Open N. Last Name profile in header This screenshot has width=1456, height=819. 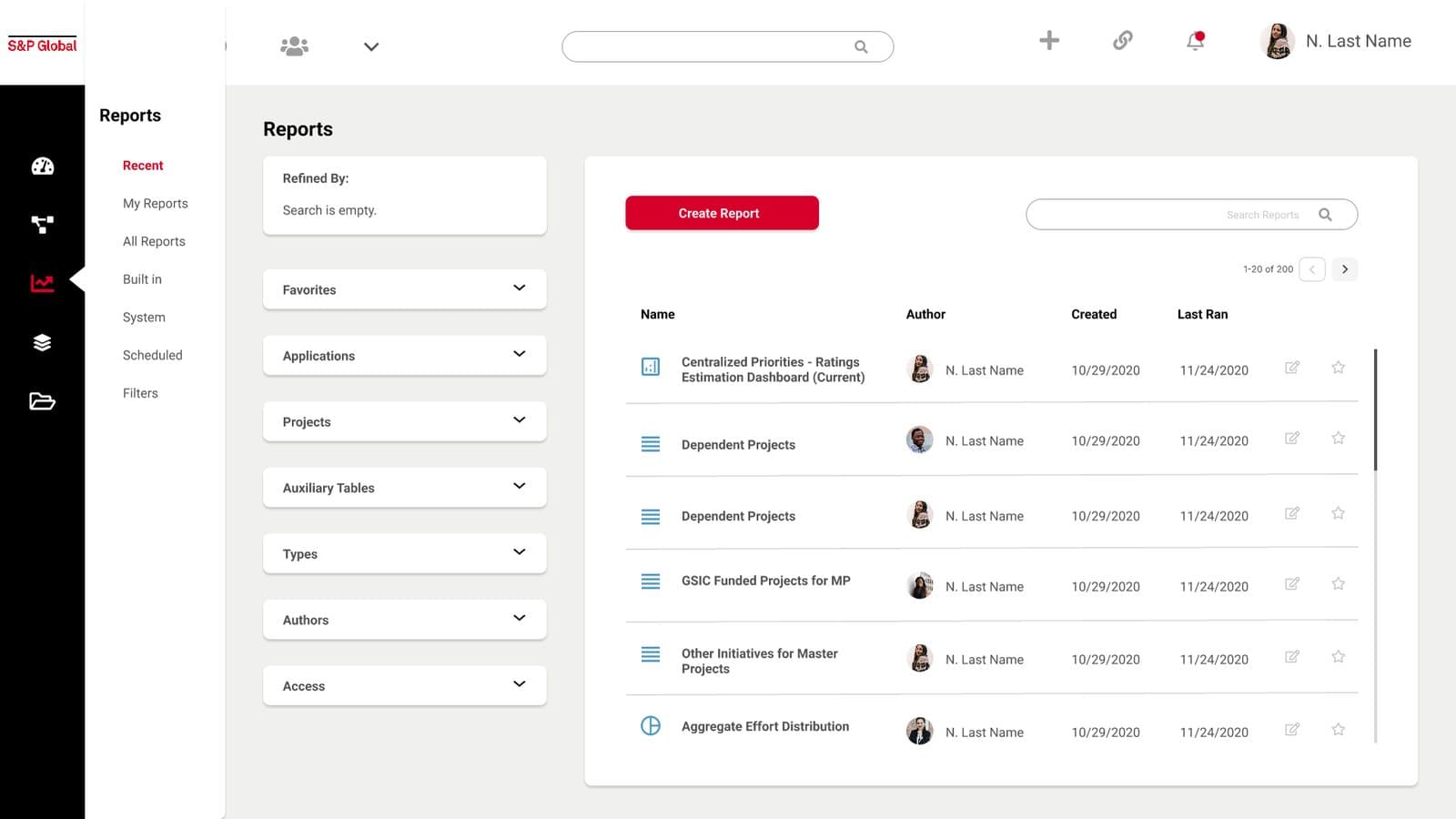click(x=1336, y=41)
